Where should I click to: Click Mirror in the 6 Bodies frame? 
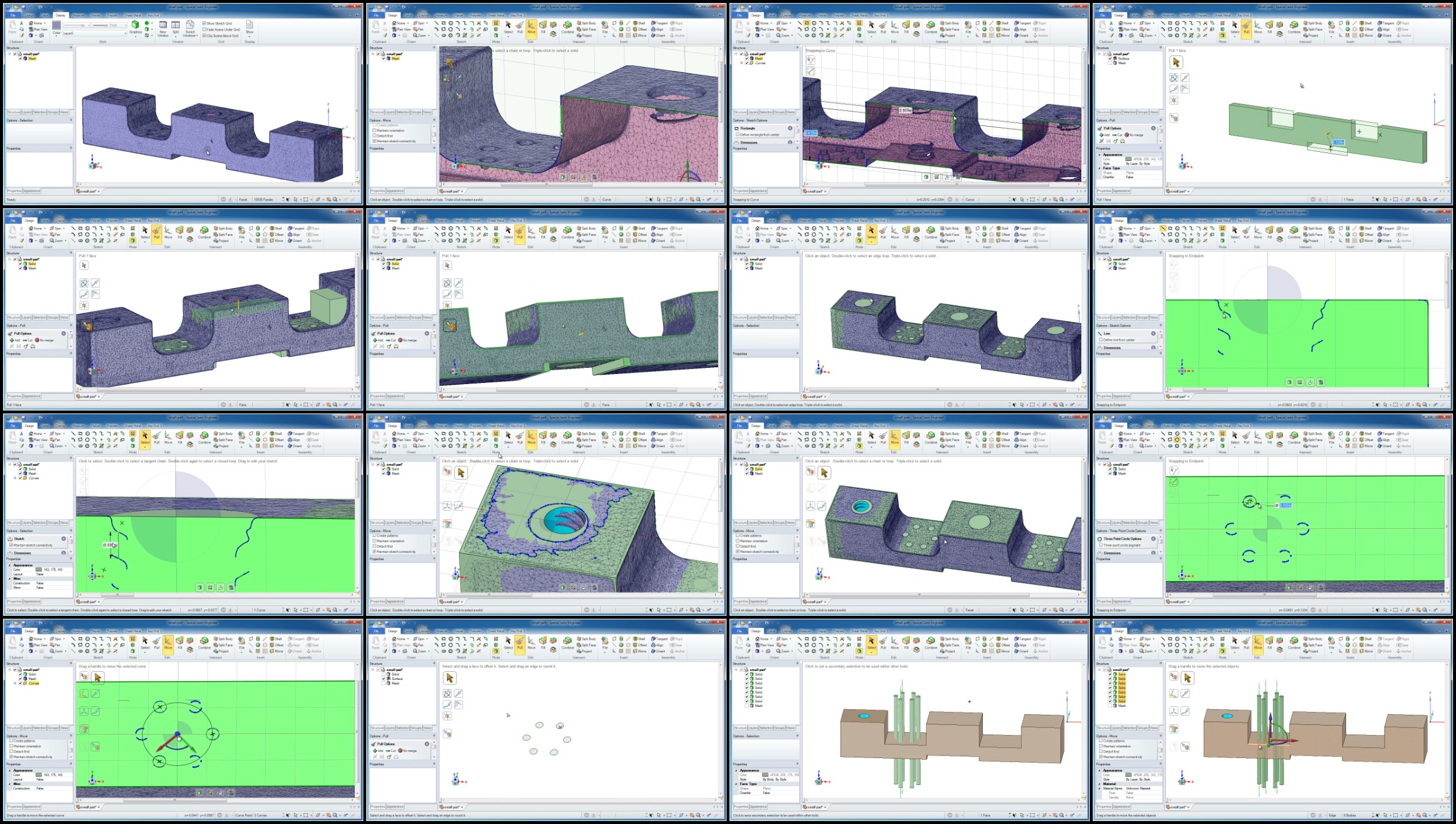coord(1366,651)
